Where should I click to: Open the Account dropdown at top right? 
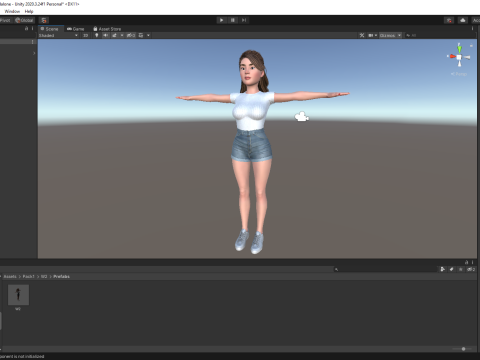476,20
